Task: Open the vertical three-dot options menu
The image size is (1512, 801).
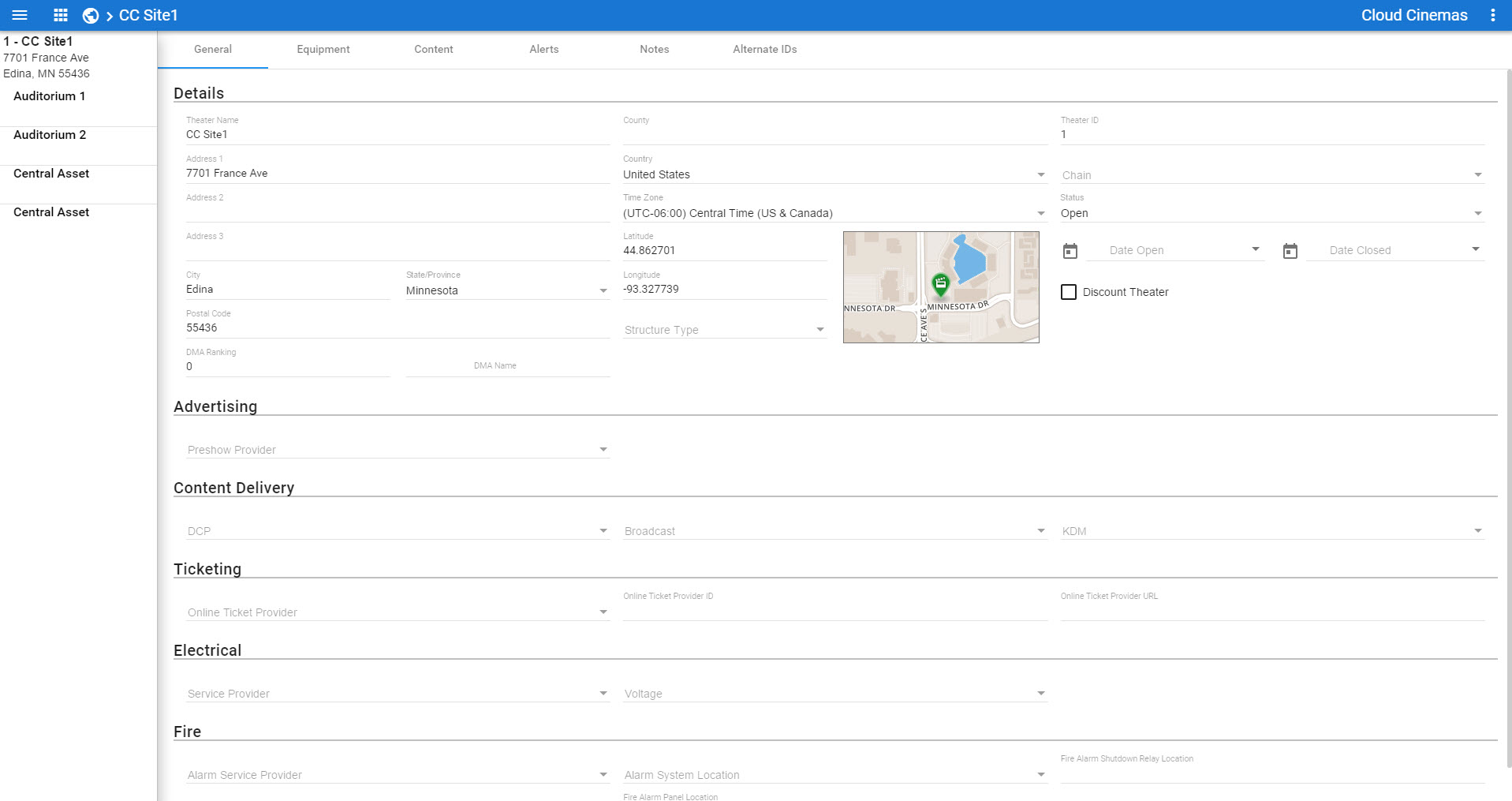Action: (x=1492, y=15)
